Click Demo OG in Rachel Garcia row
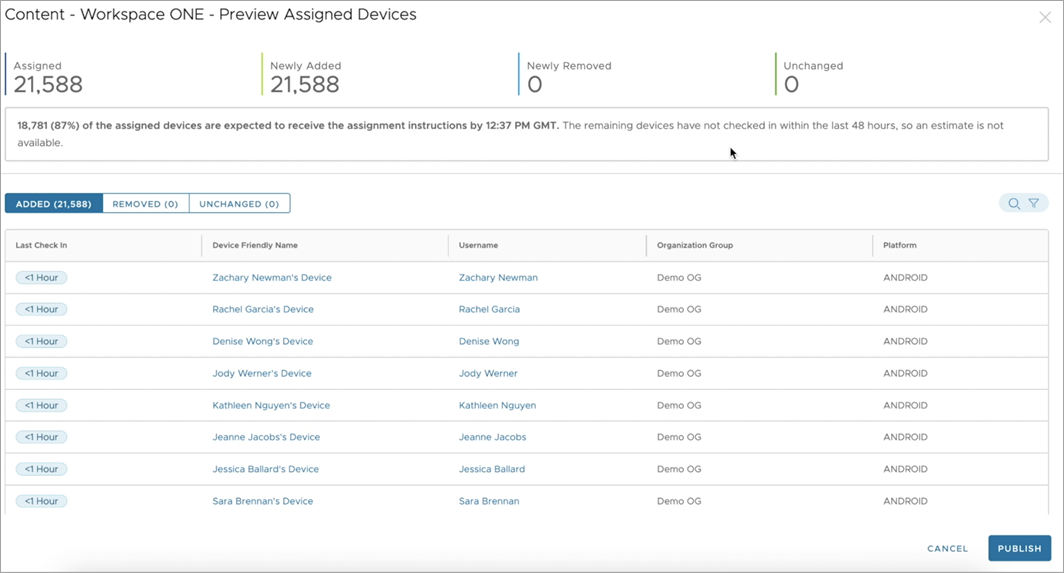Screen dimensions: 1064x573 click(679, 309)
